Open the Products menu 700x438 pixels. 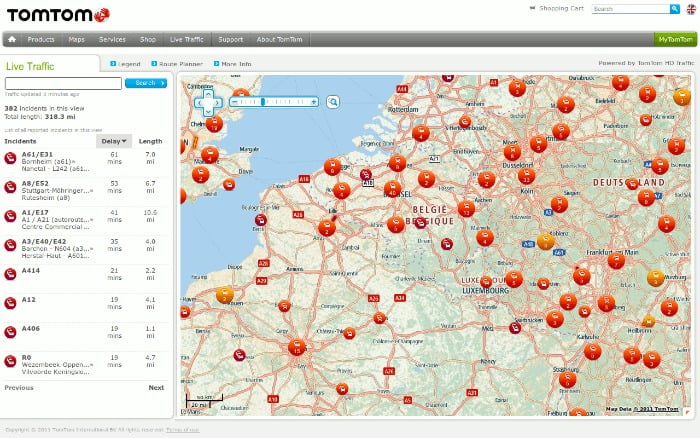click(41, 39)
